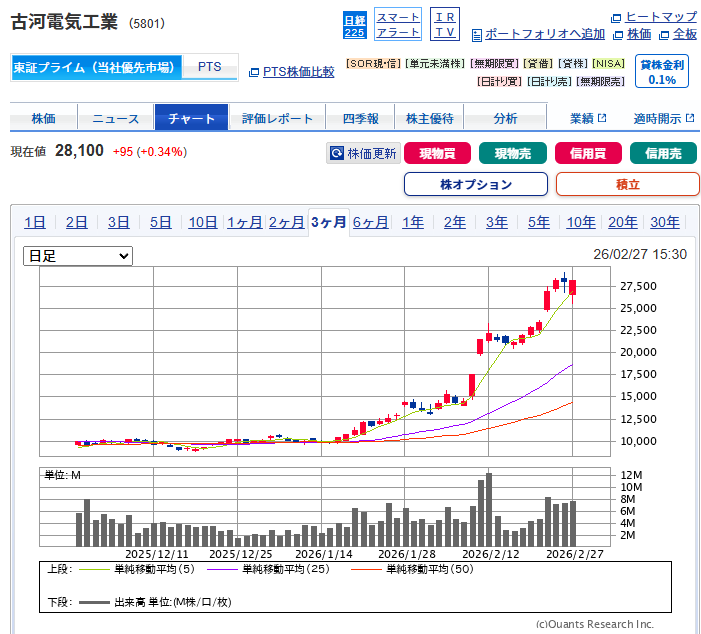Click the portfolio document icon
701x634 pixels.
pyautogui.click(x=477, y=35)
